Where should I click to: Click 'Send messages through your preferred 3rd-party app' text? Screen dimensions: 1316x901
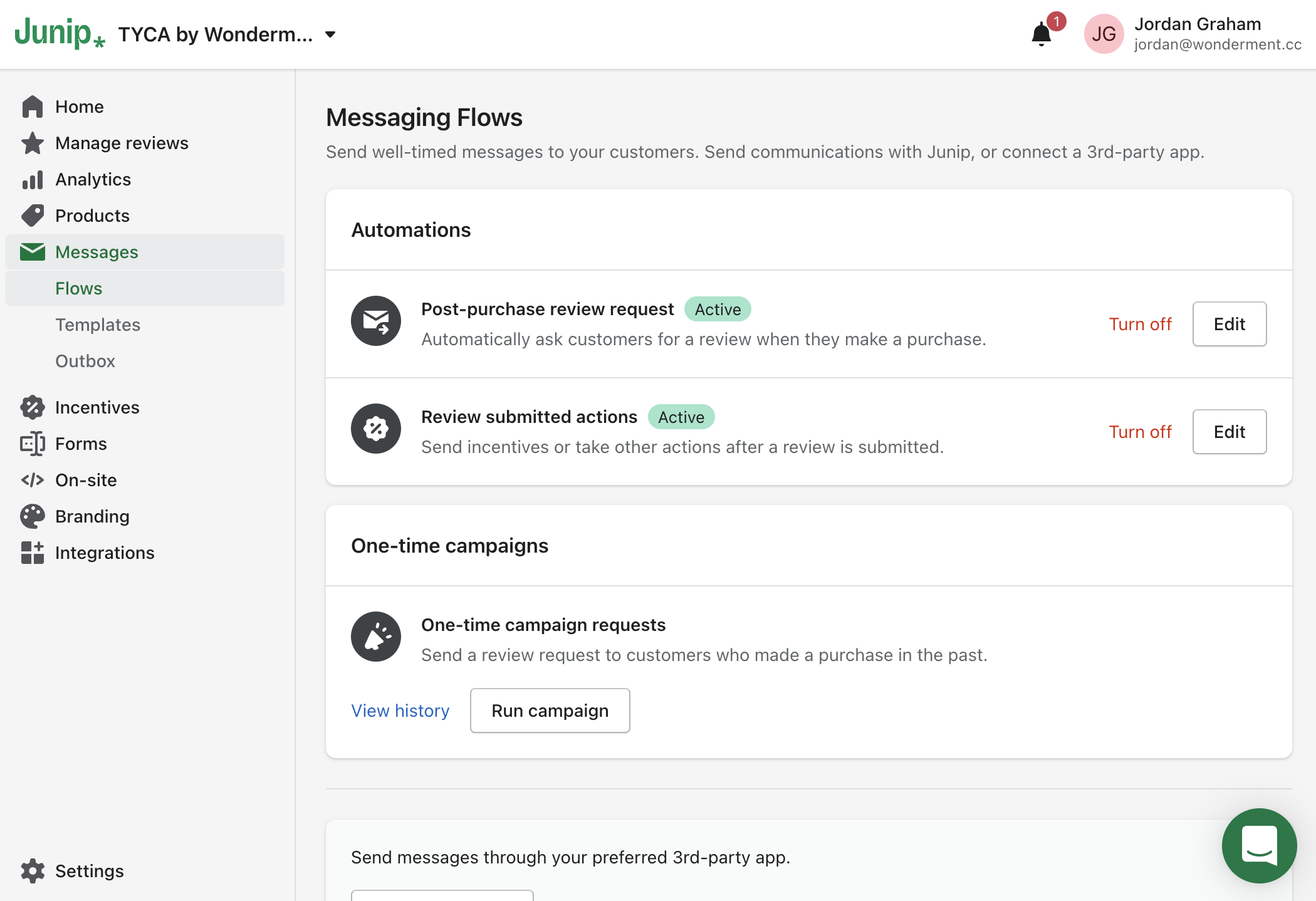[570, 857]
